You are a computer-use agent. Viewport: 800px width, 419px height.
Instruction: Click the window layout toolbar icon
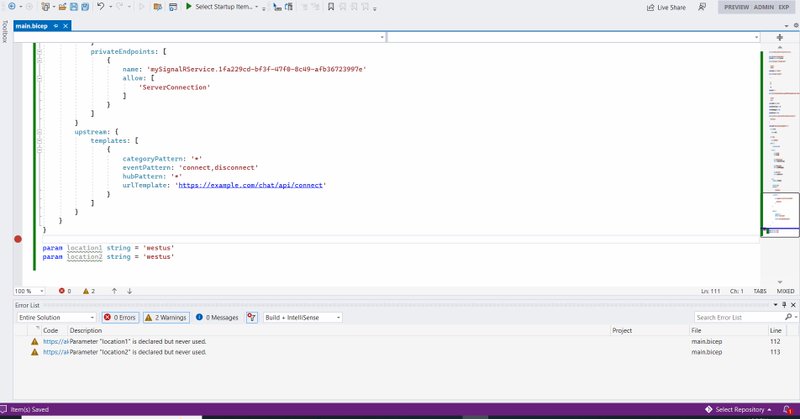pos(173,7)
